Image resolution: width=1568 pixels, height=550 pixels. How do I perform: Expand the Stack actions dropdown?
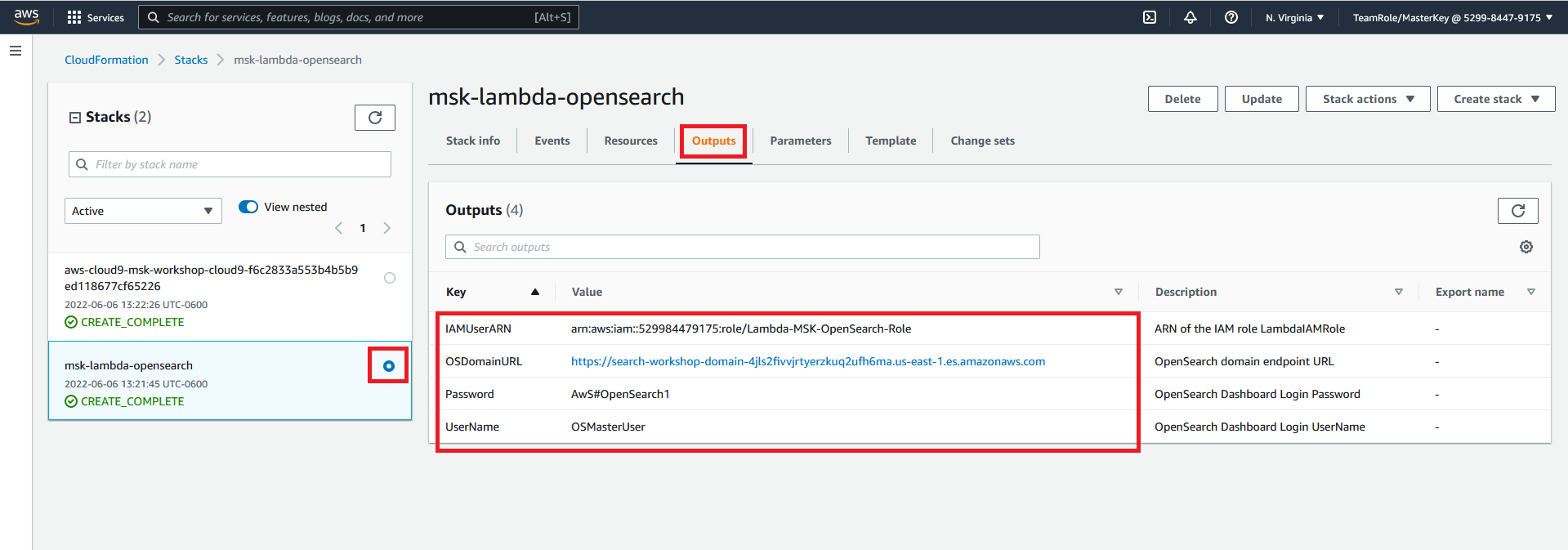coord(1368,99)
